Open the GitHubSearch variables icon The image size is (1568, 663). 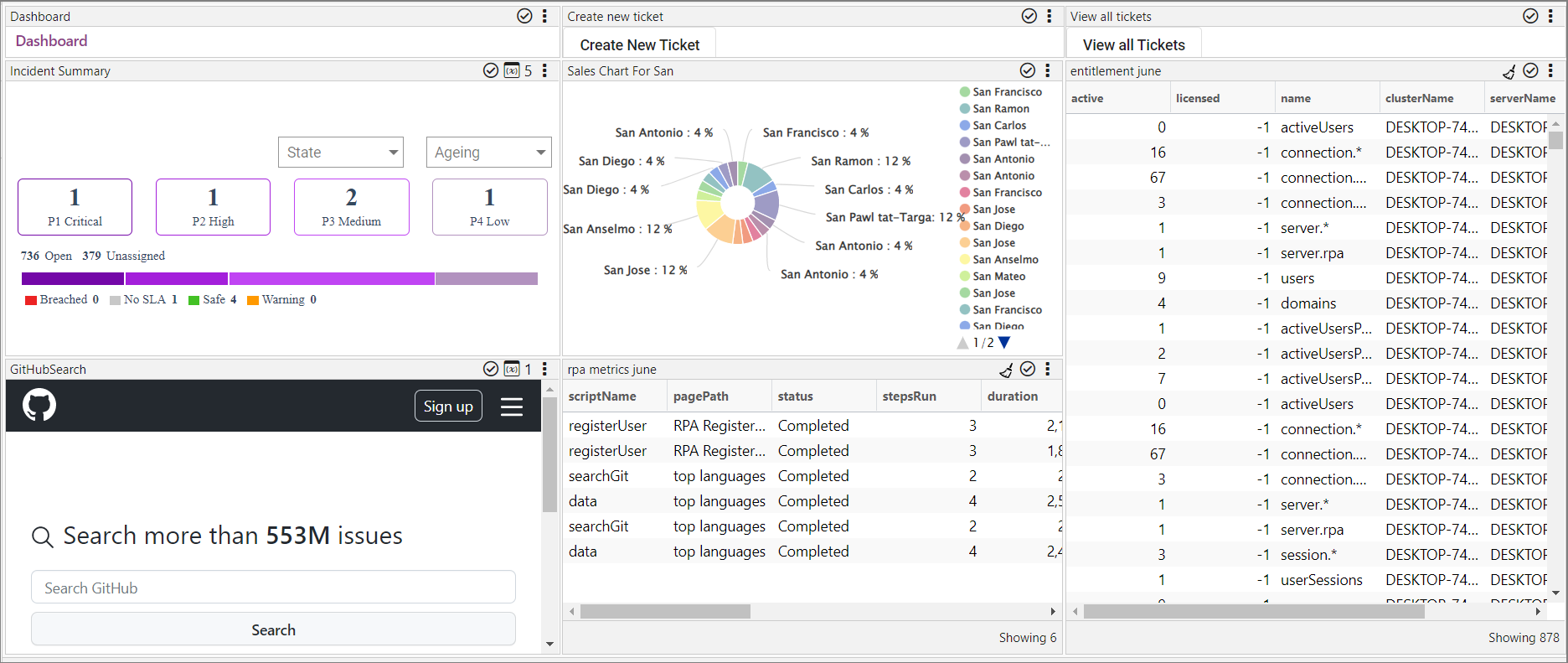pyautogui.click(x=512, y=369)
